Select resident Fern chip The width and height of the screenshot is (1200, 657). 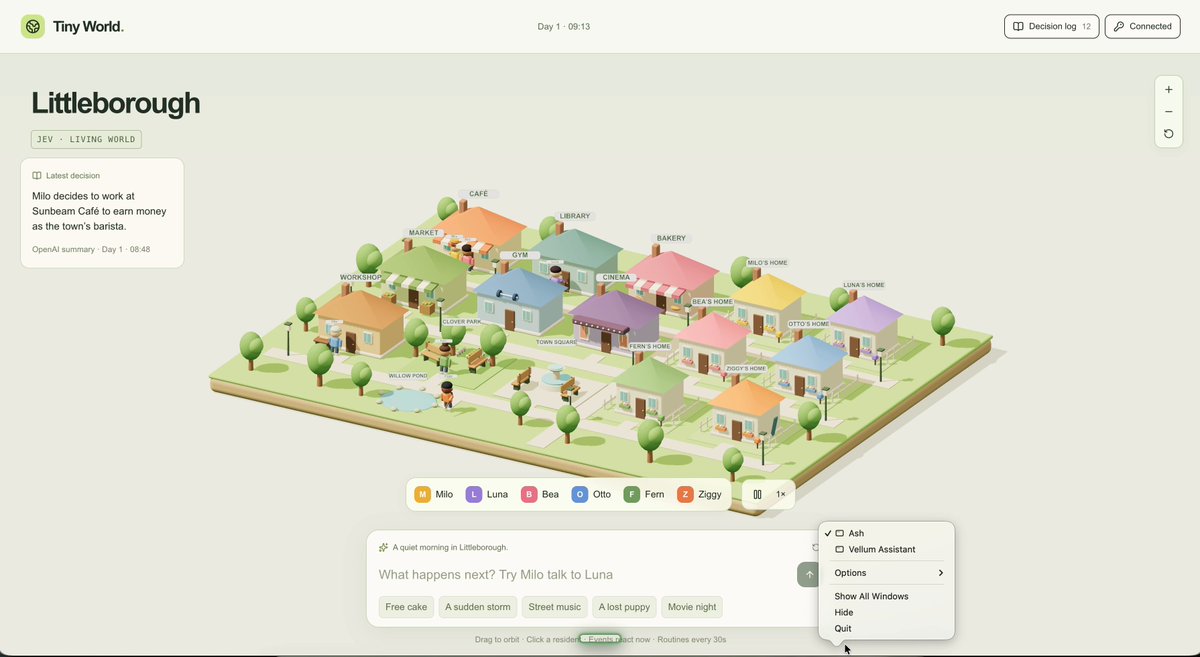coord(644,494)
